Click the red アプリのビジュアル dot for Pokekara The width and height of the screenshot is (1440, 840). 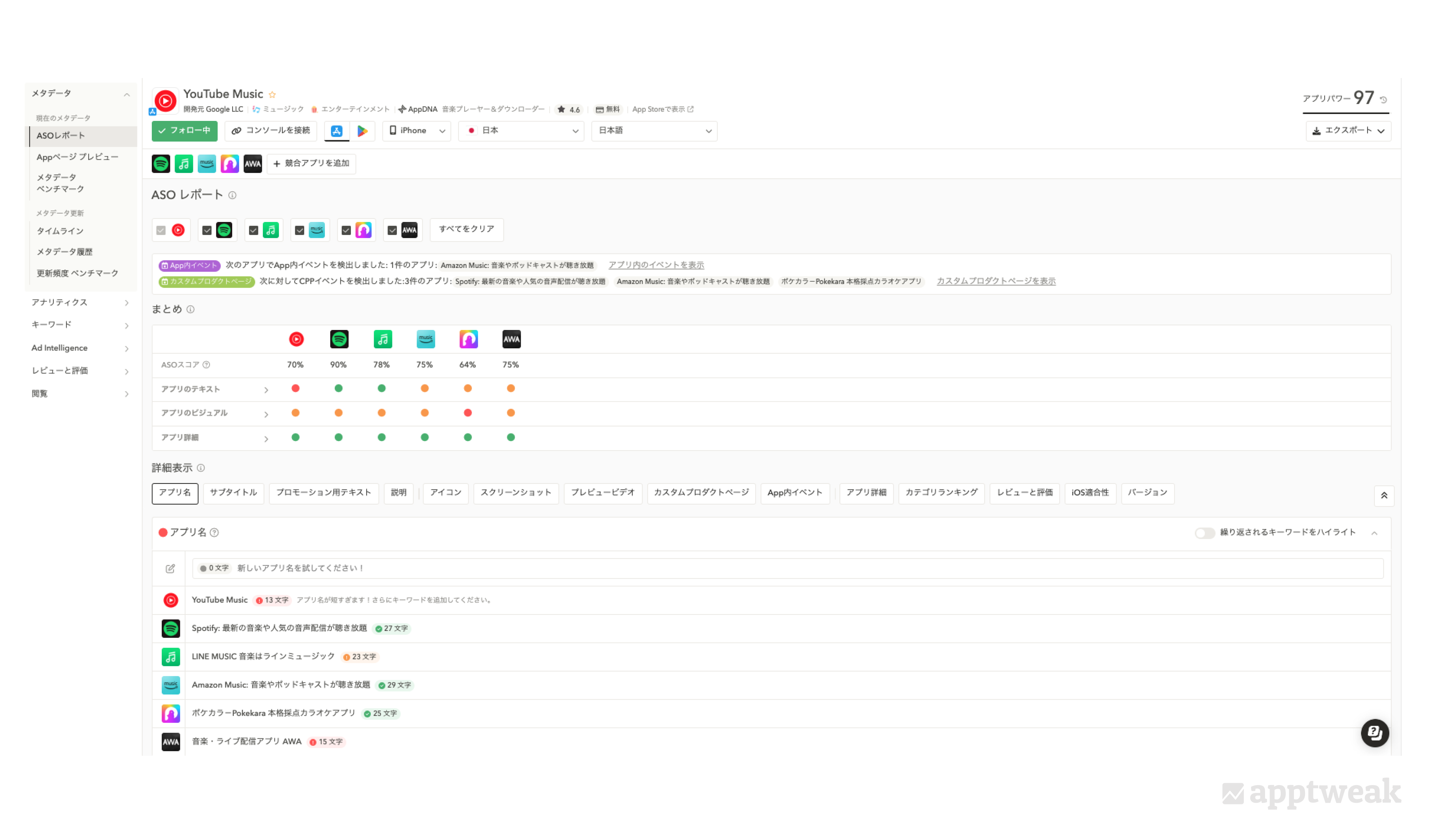click(467, 412)
